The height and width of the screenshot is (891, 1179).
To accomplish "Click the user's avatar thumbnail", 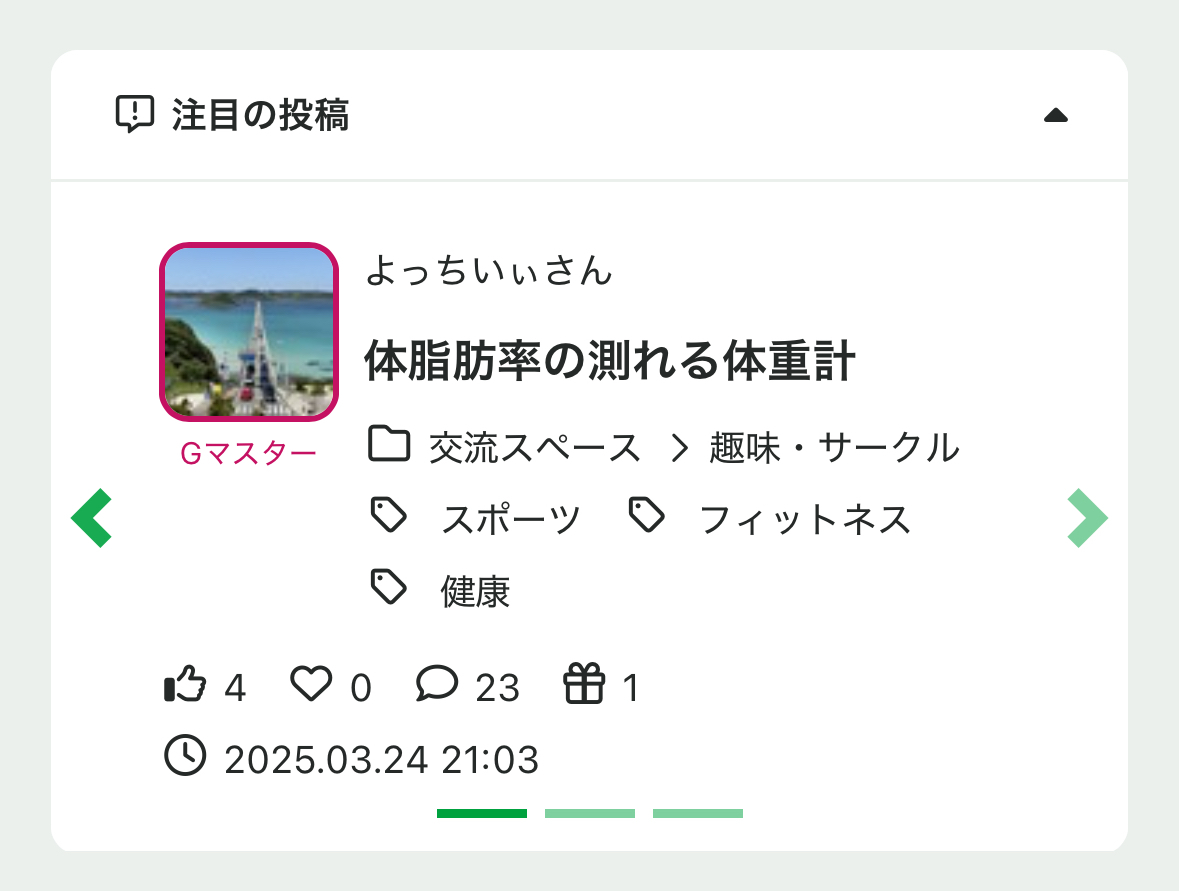I will point(249,331).
